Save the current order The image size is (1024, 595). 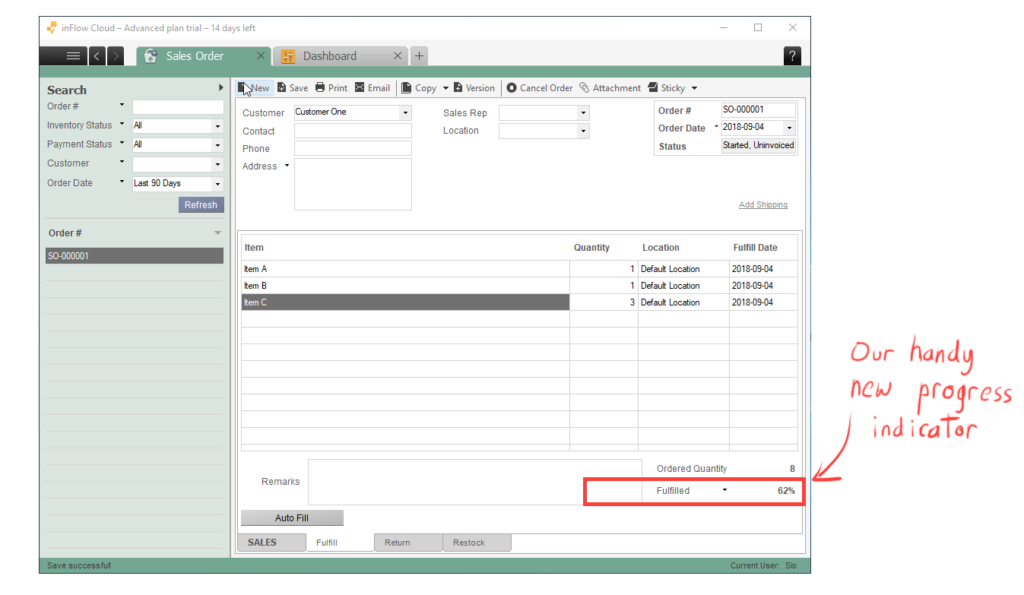[293, 88]
